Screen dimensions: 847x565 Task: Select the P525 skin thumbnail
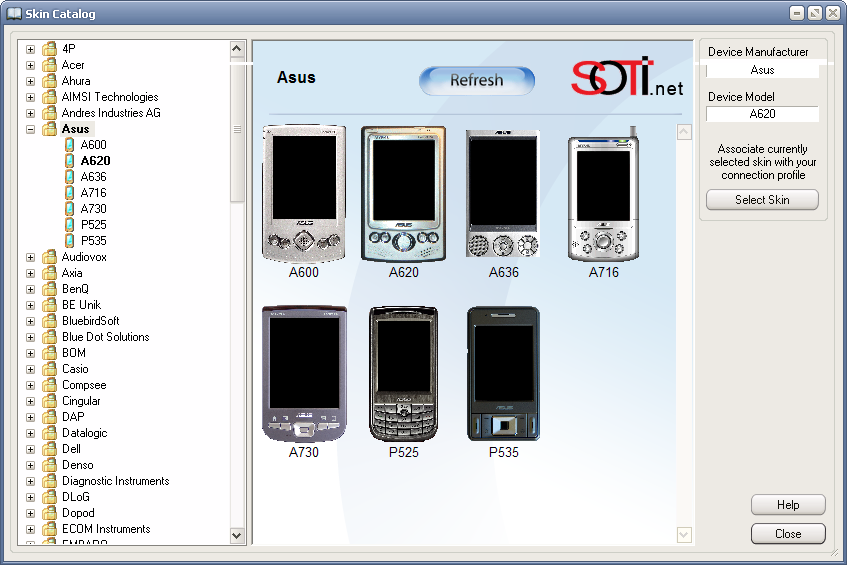point(404,374)
